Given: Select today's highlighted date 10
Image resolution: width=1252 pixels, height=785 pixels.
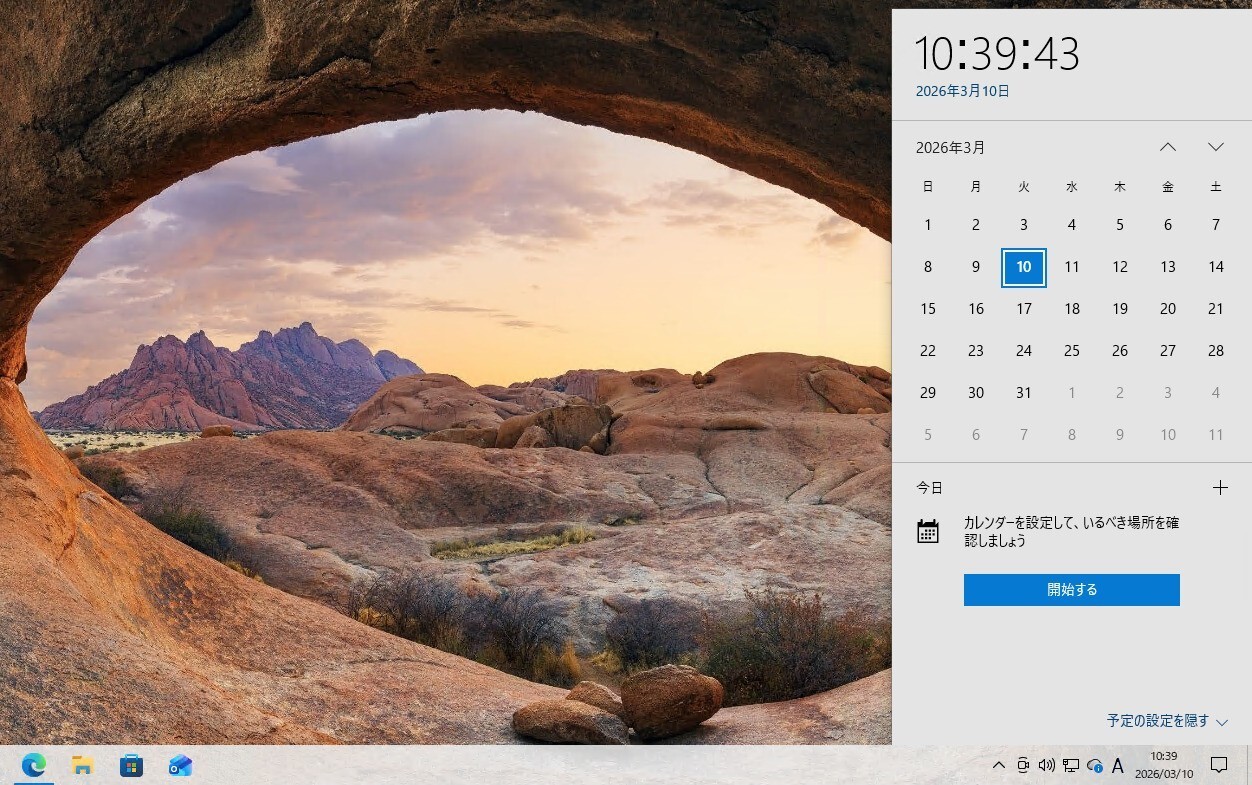Looking at the screenshot, I should 1024,267.
